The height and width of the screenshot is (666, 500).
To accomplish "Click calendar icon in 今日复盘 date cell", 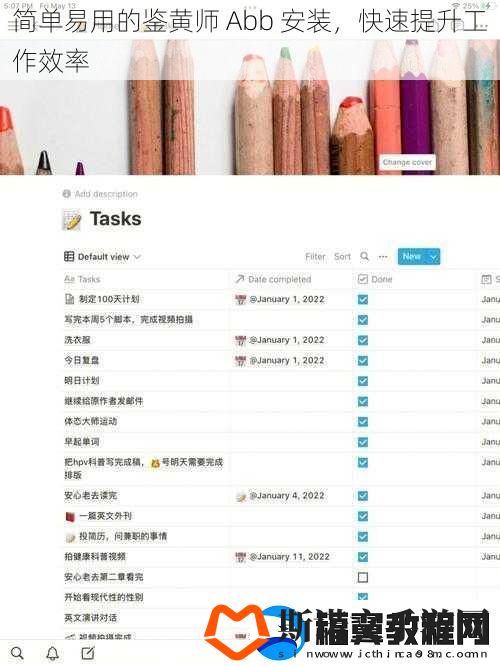I will click(x=240, y=361).
